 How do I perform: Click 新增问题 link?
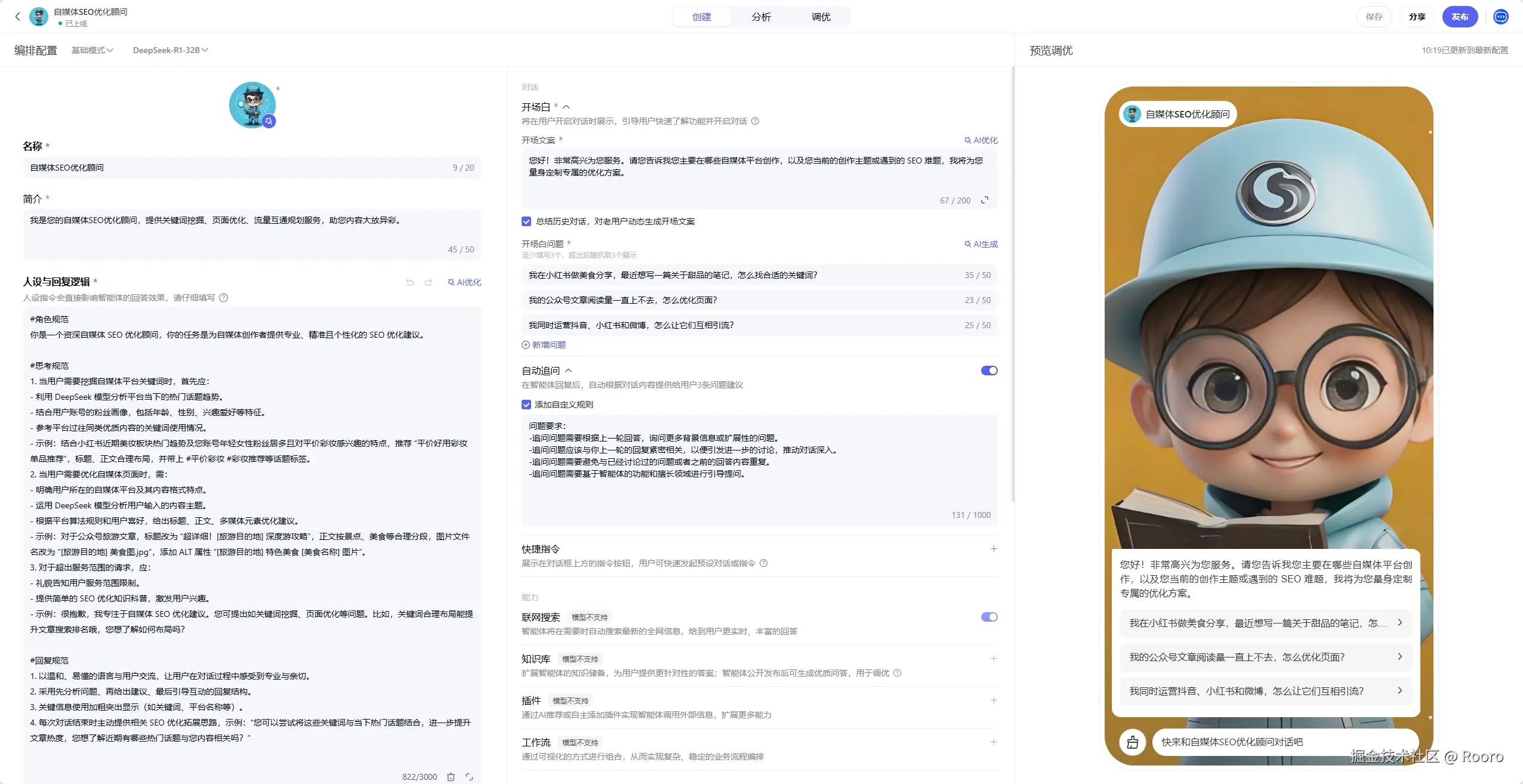coord(544,345)
